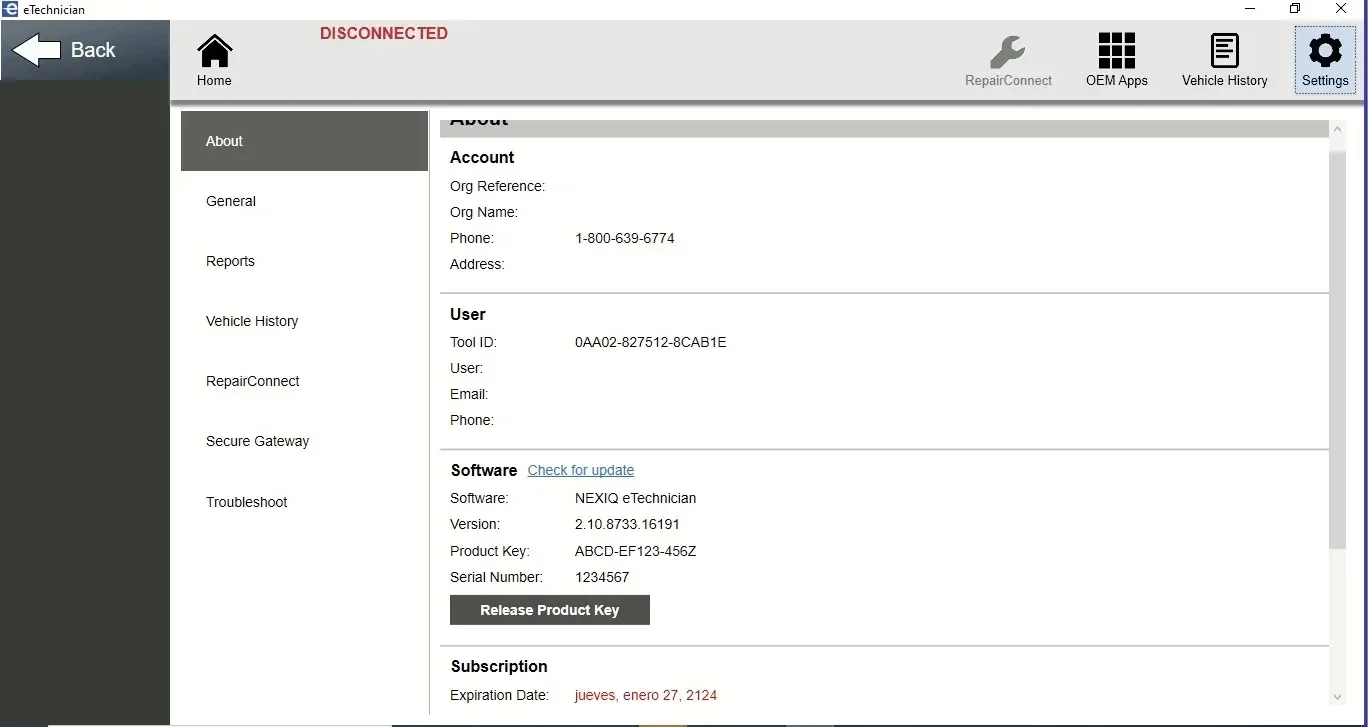Viewport: 1368px width, 727px height.
Task: Click the DISCONNECTED status label
Action: tap(384, 33)
